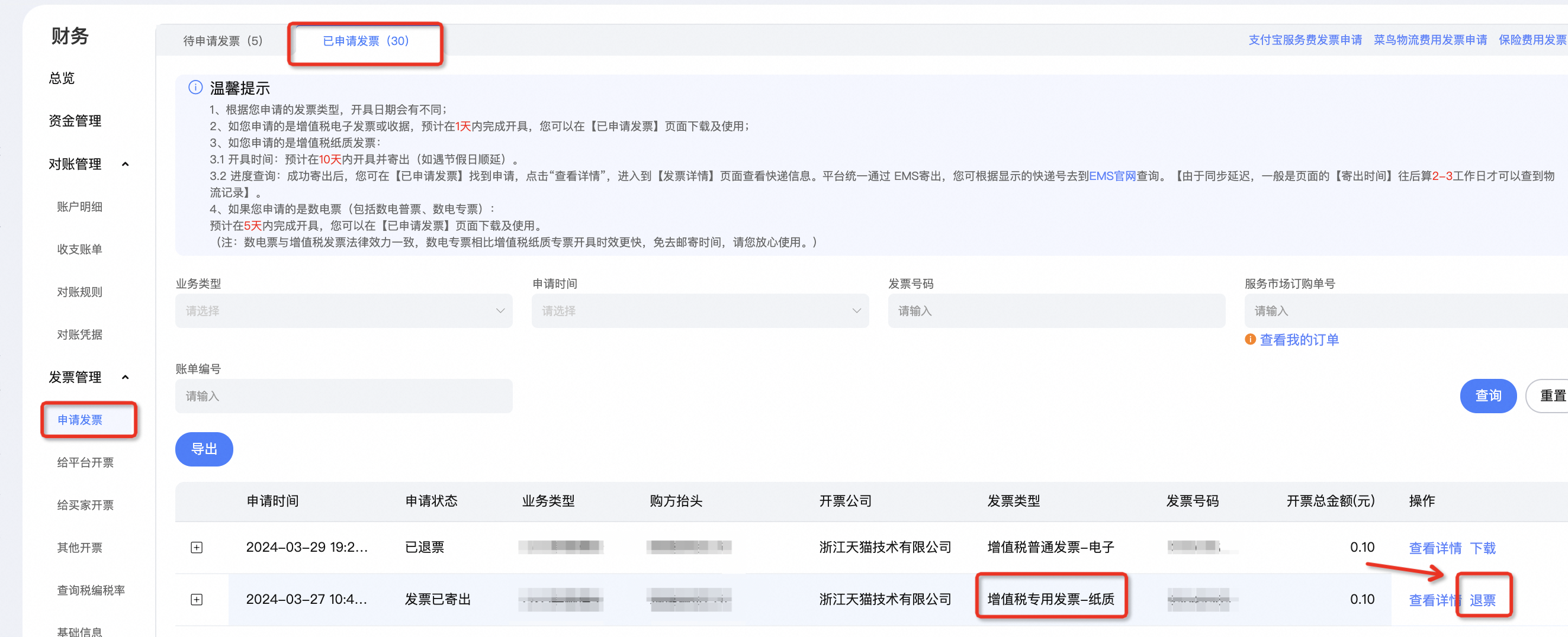
Task: Click the 查询 button
Action: point(1487,396)
